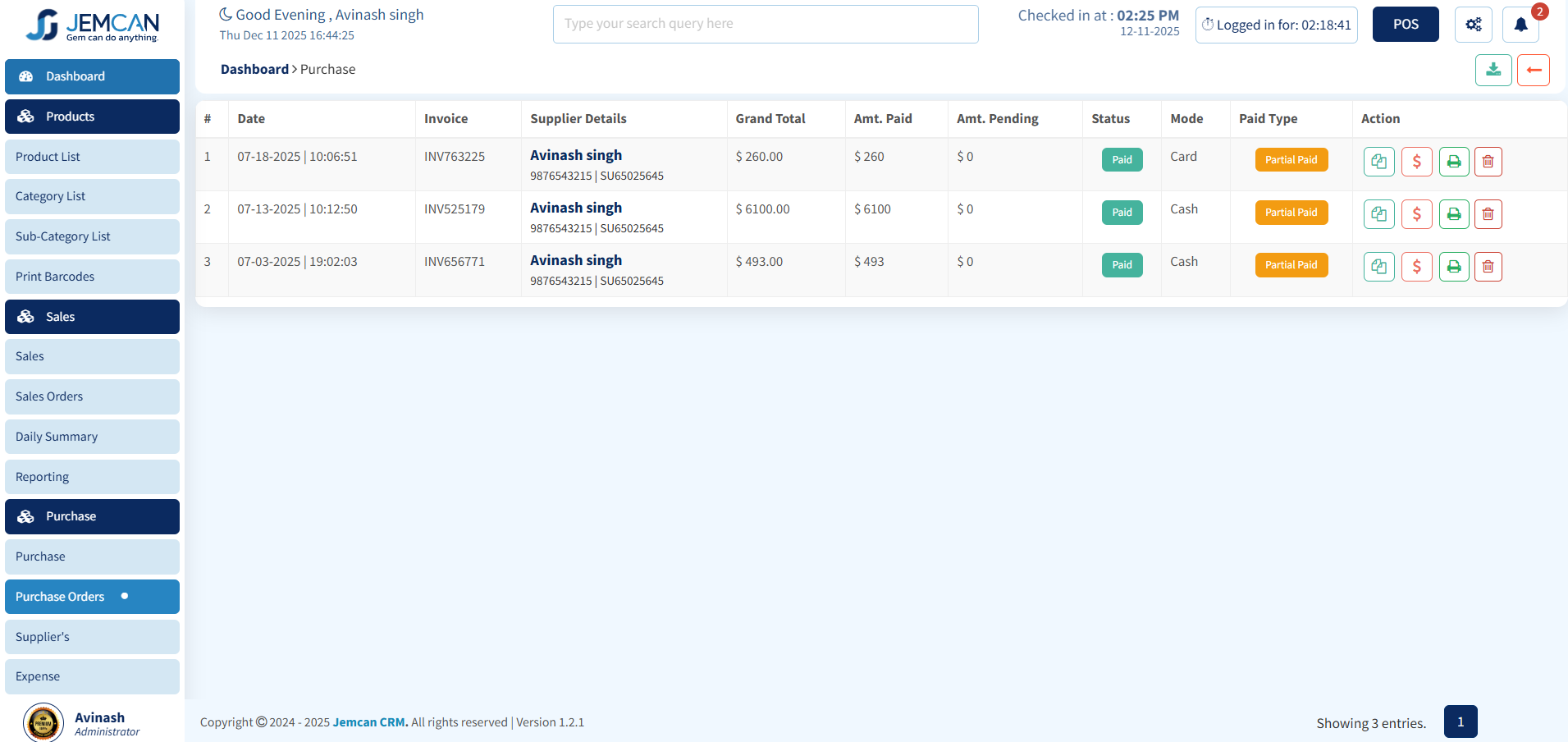Print invoice INV656771 using printer icon
This screenshot has width=1568, height=742.
[1453, 267]
